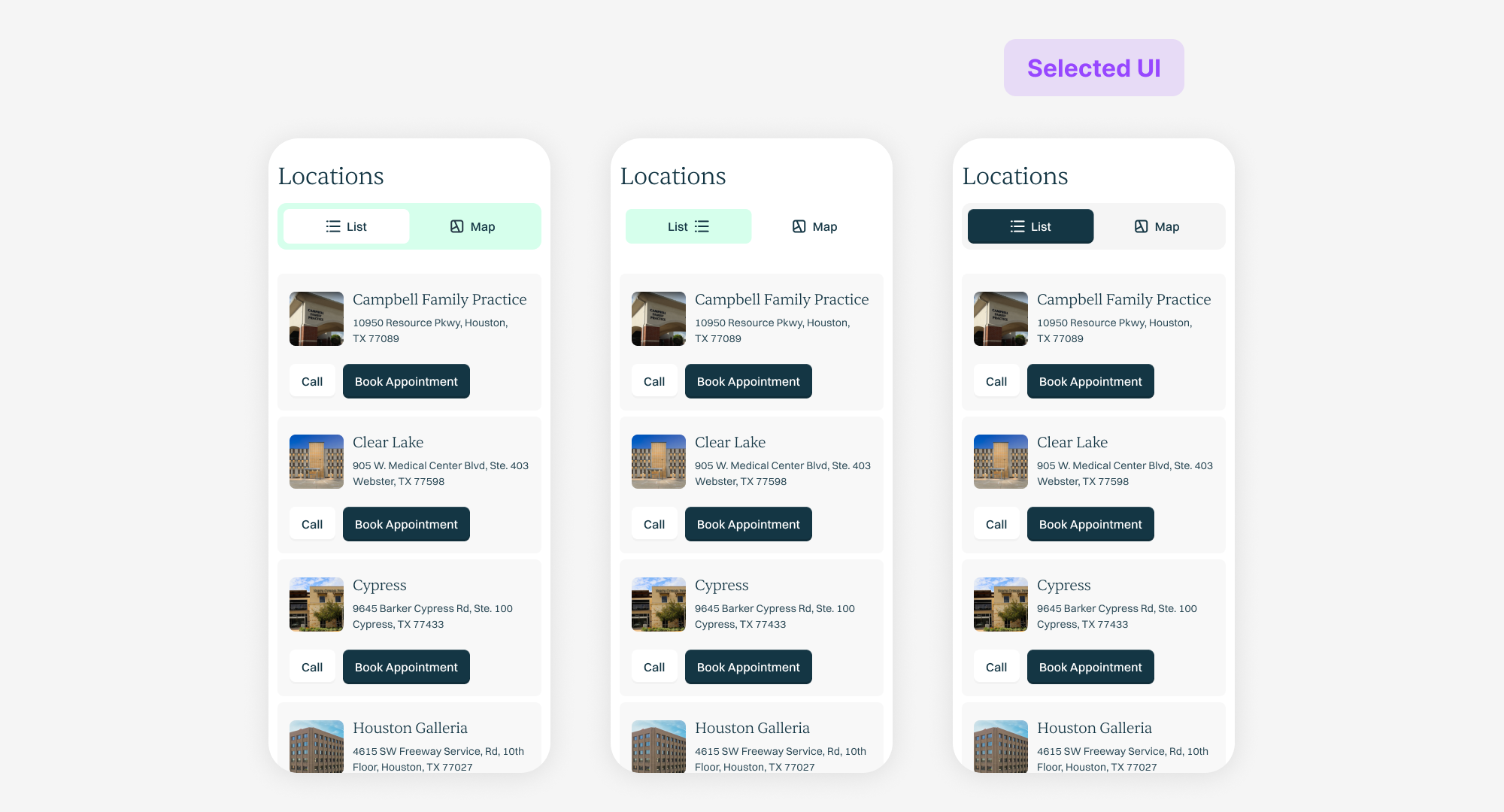The image size is (1504, 812).
Task: Click the map icon in the mint toggle bar
Action: pyautogui.click(x=456, y=226)
